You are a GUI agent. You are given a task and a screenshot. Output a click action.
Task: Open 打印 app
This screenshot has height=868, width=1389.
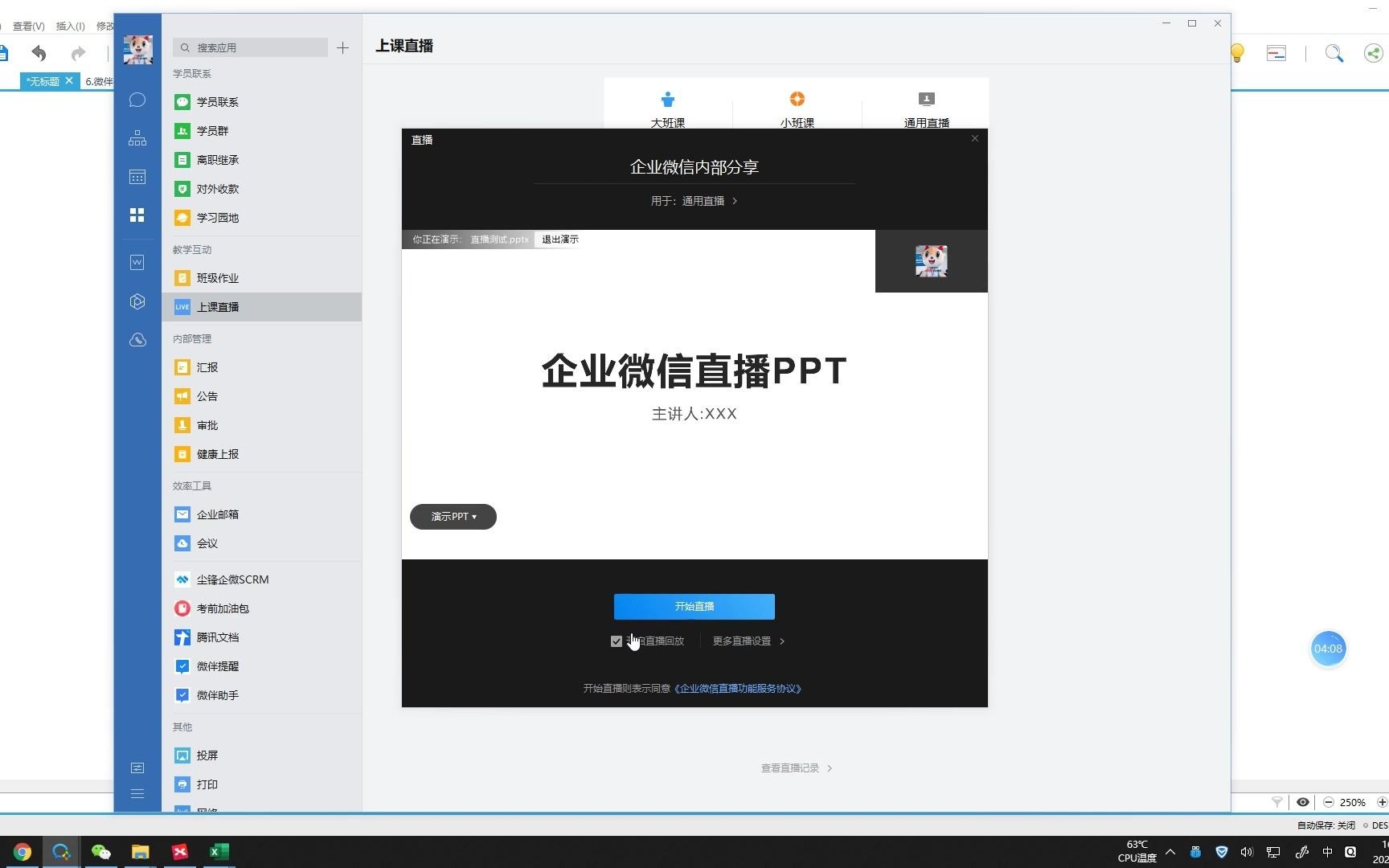point(261,784)
